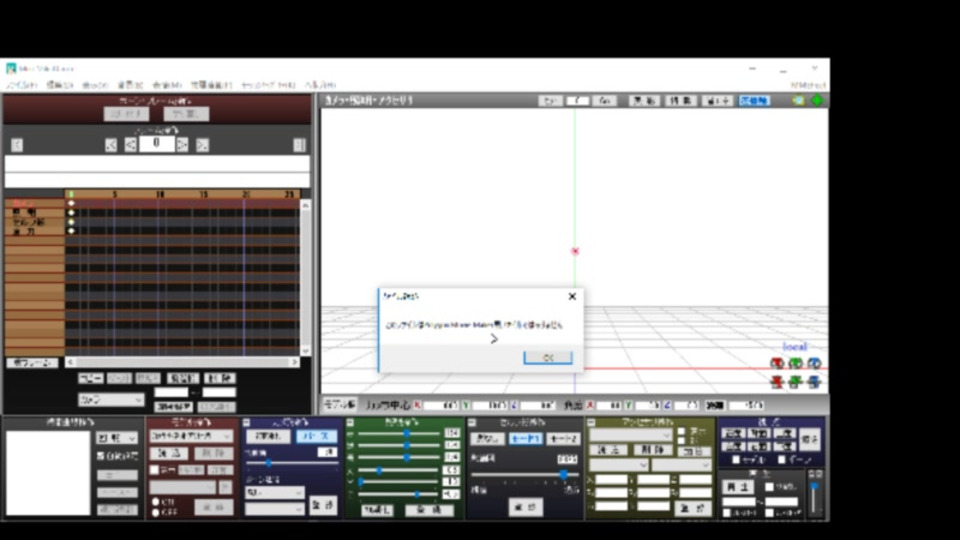Open the Background menu
960x540 pixels.
[130, 85]
